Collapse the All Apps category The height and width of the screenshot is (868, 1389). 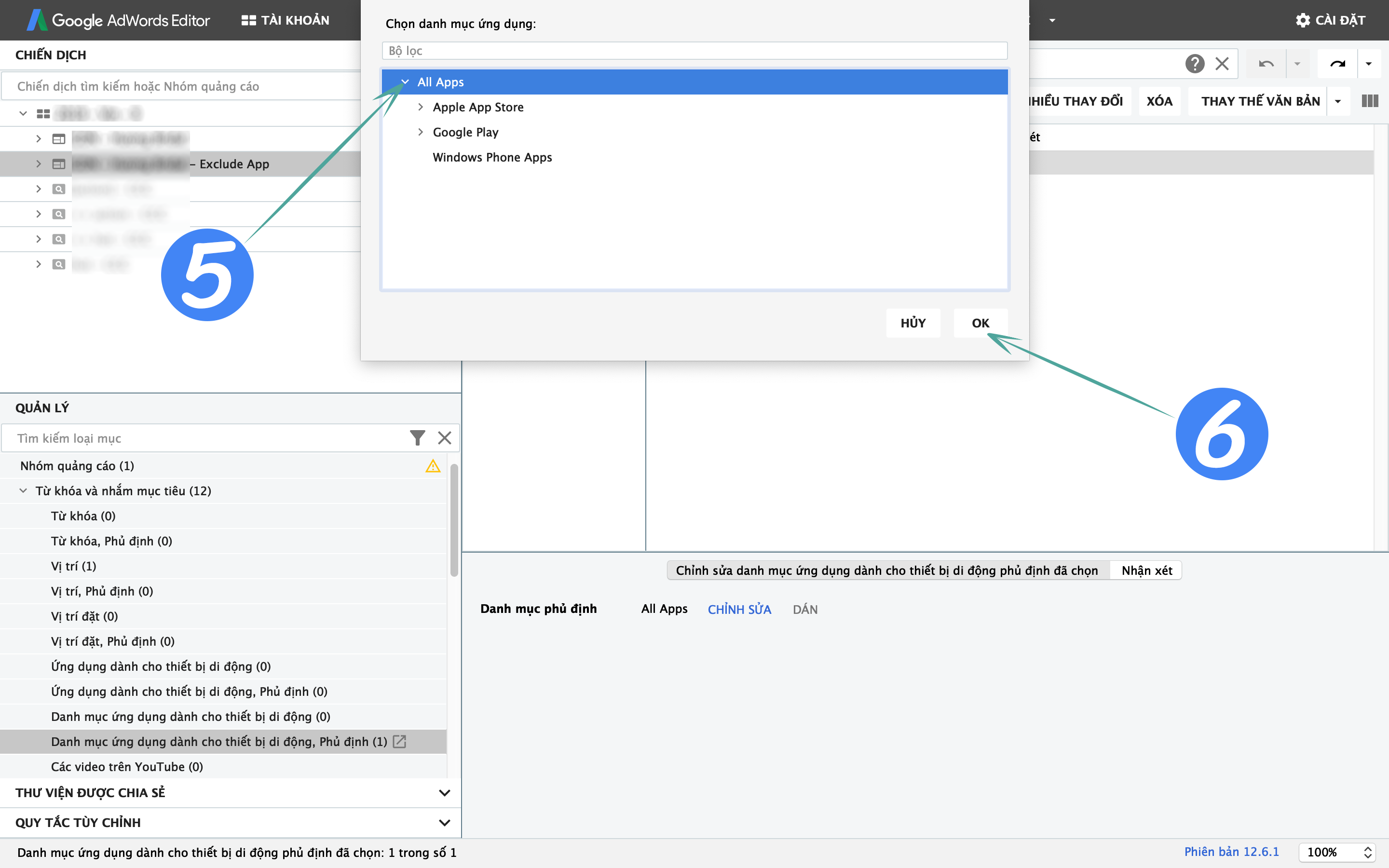(405, 82)
